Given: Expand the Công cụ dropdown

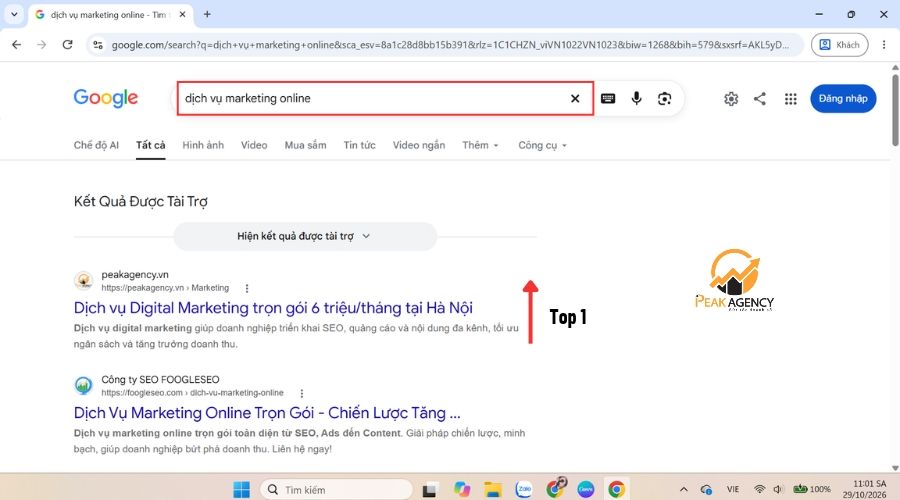Looking at the screenshot, I should coord(542,145).
